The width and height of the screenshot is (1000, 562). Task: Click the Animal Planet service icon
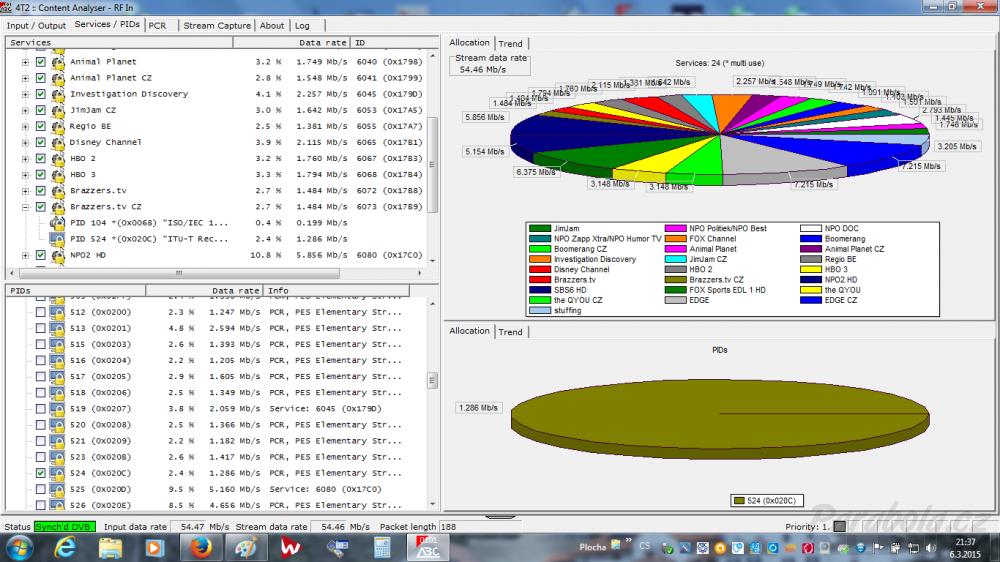click(x=58, y=62)
